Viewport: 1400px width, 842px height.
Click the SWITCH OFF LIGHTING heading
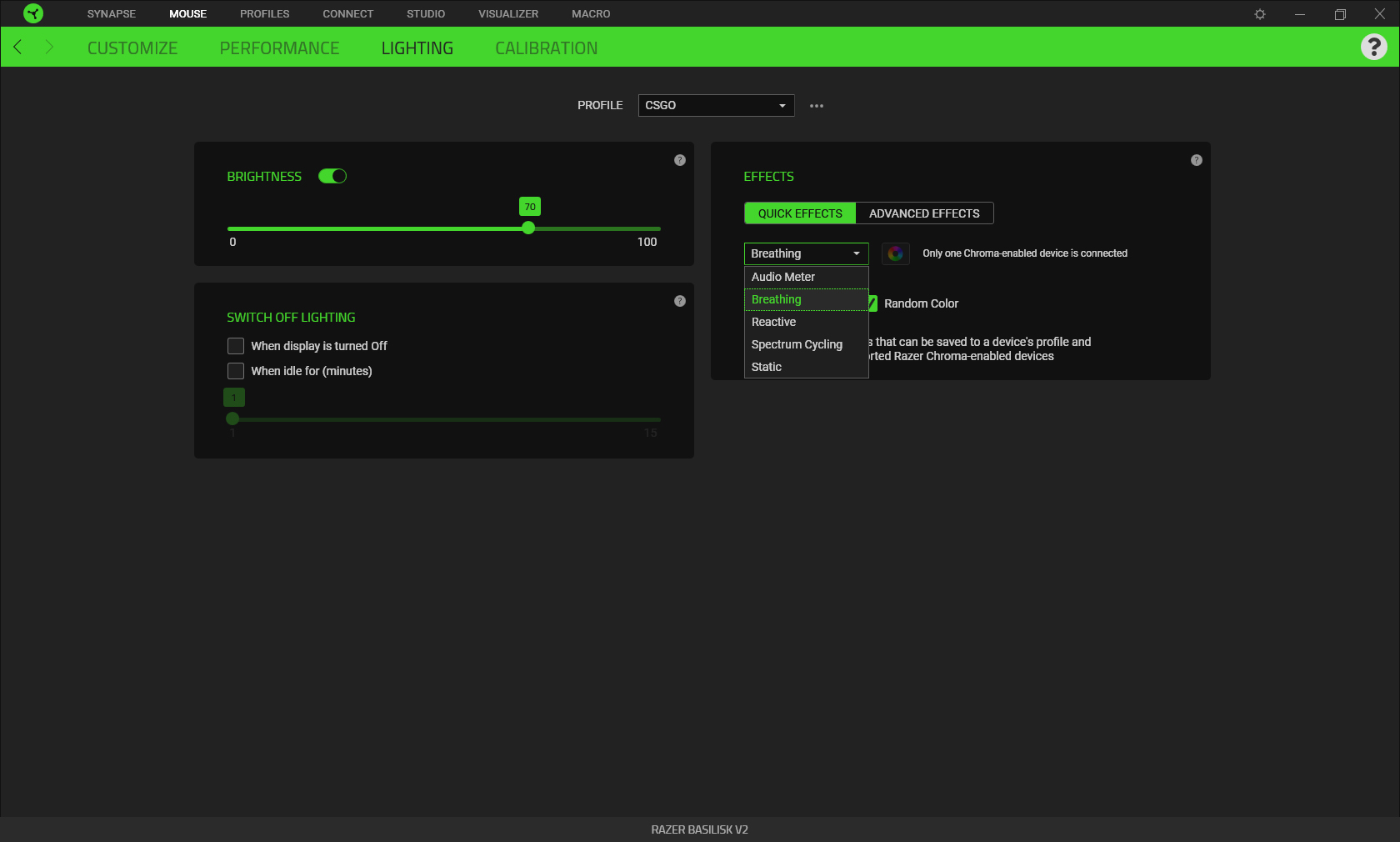click(291, 318)
